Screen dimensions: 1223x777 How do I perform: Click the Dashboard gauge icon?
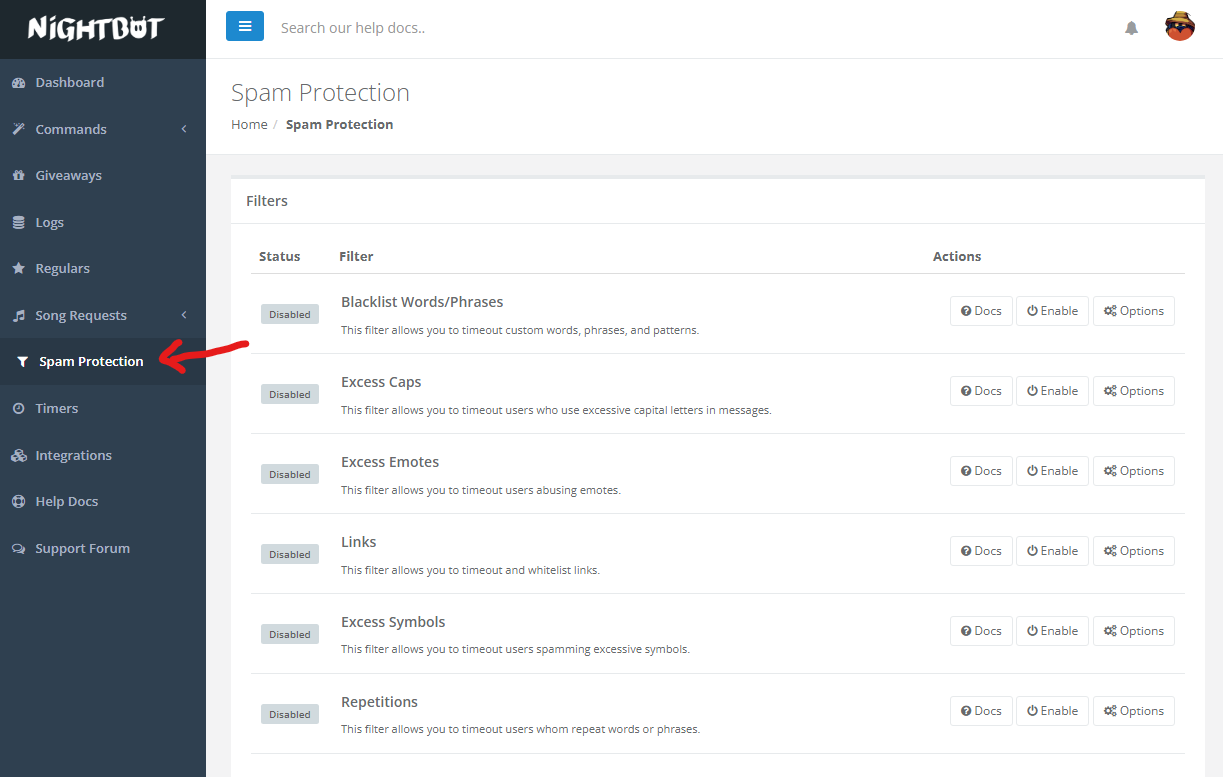[x=18, y=83]
